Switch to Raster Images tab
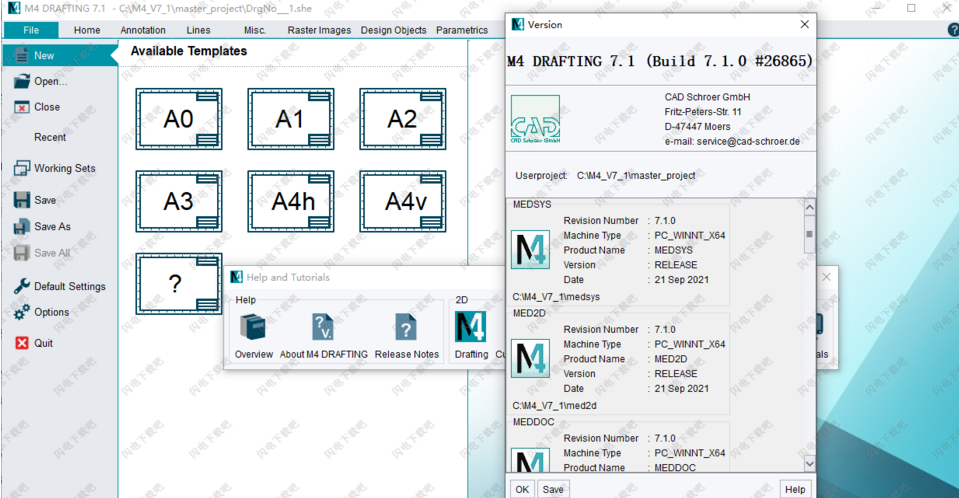Image resolution: width=959 pixels, height=498 pixels. (319, 30)
